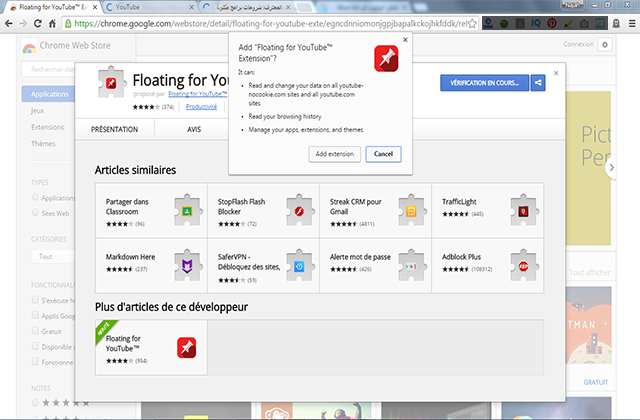Open the Chrome hamburger menu
The image size is (640, 420).
click(x=632, y=24)
